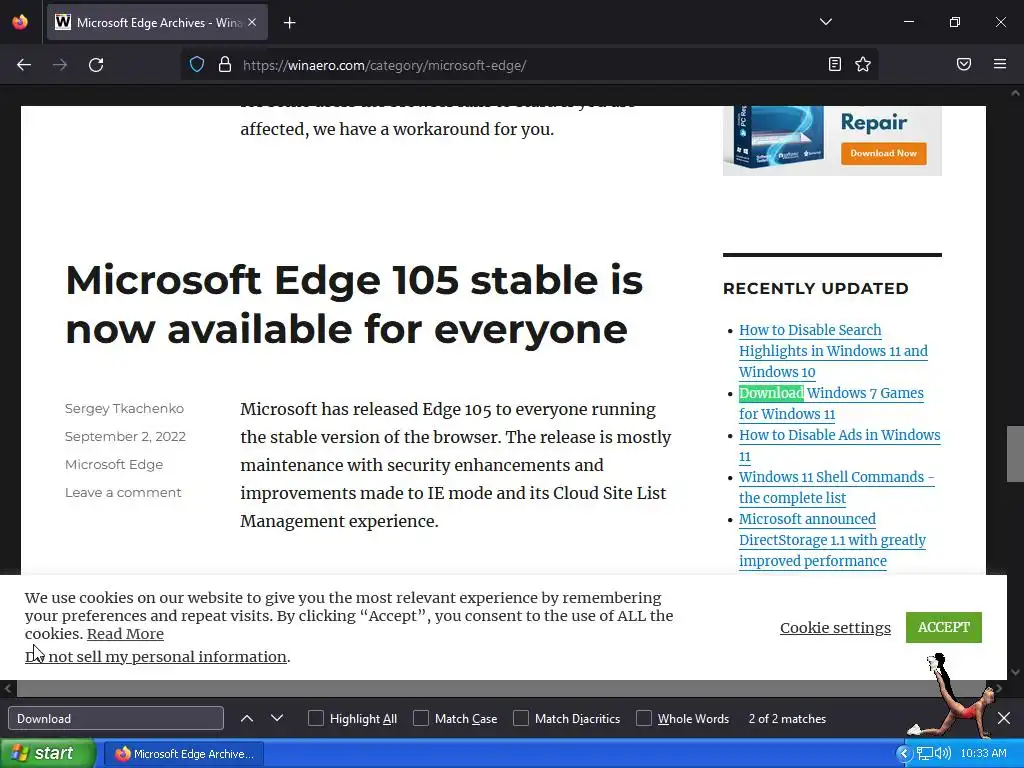
Task: Enable Match Case checkbox
Action: [421, 718]
